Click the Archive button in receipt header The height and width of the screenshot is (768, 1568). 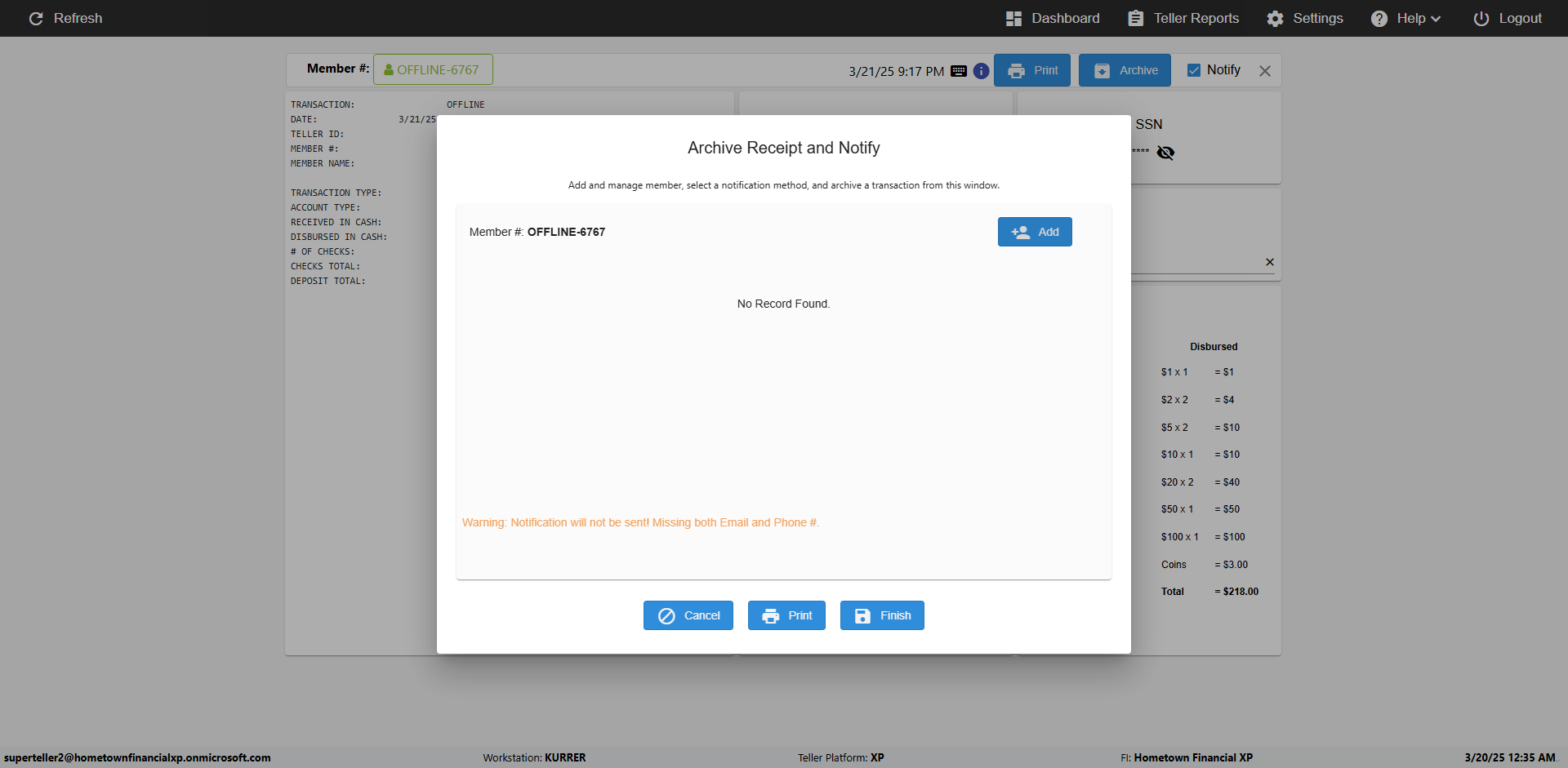[1125, 70]
